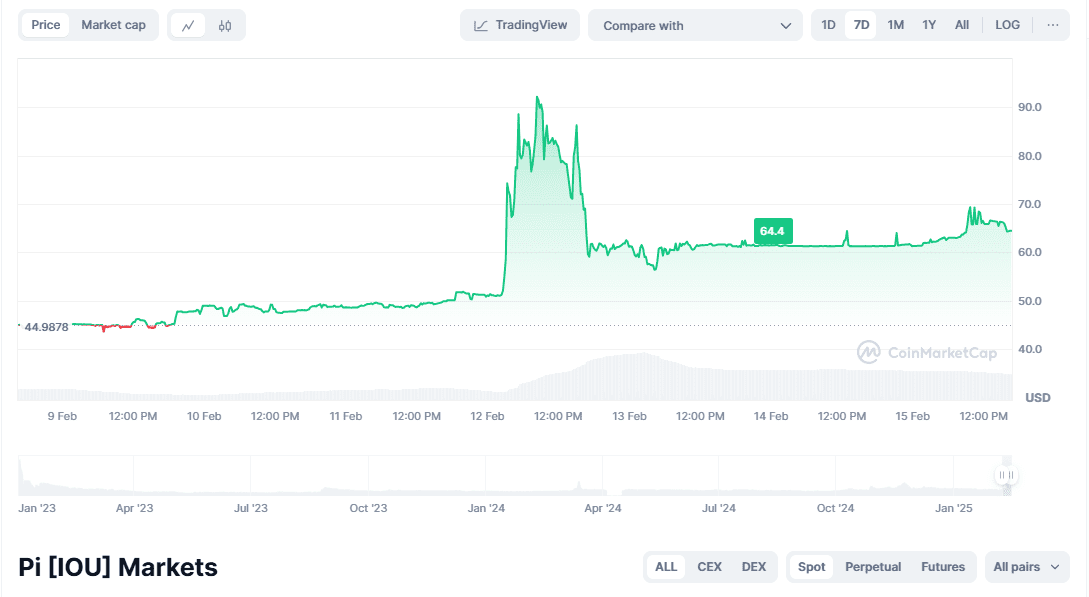Select the 1D time range

828,25
